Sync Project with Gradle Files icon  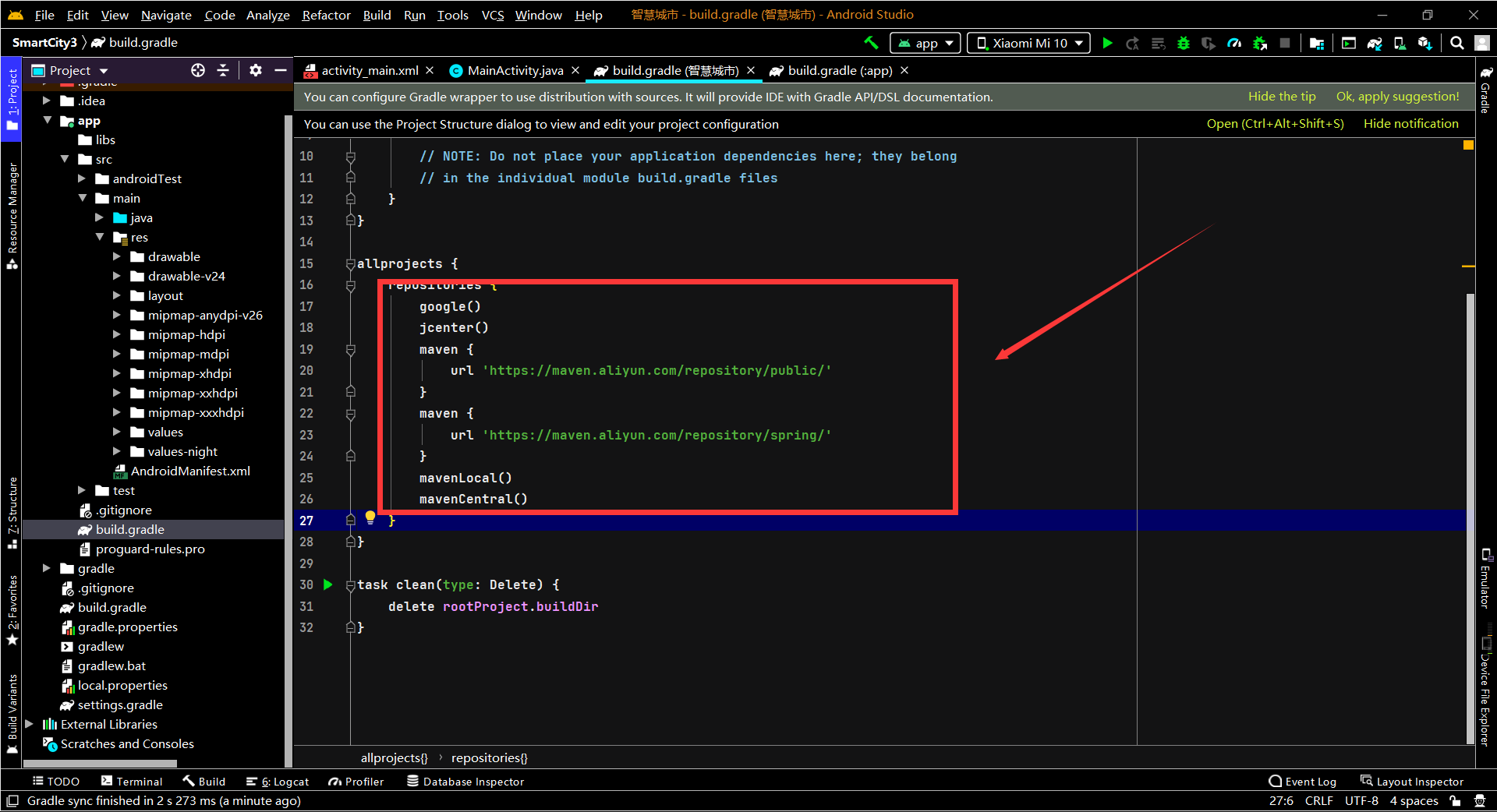click(1375, 43)
